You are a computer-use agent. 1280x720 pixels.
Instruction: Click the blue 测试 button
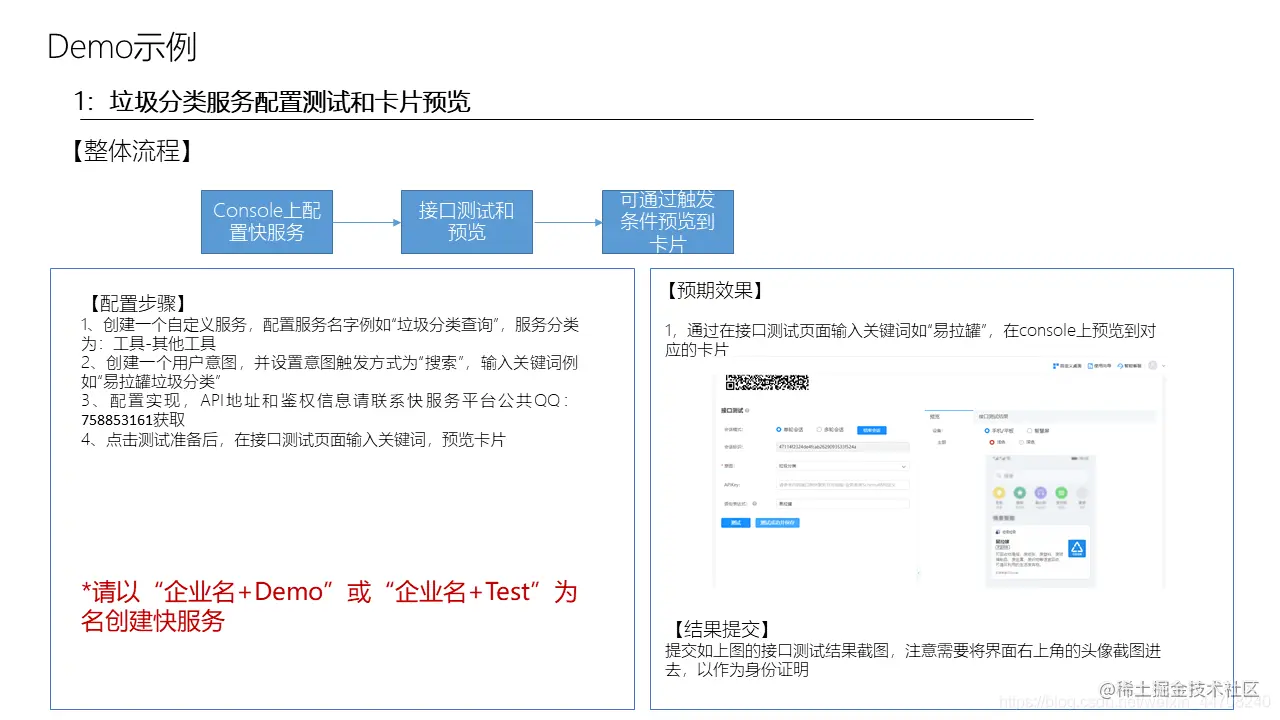[736, 523]
